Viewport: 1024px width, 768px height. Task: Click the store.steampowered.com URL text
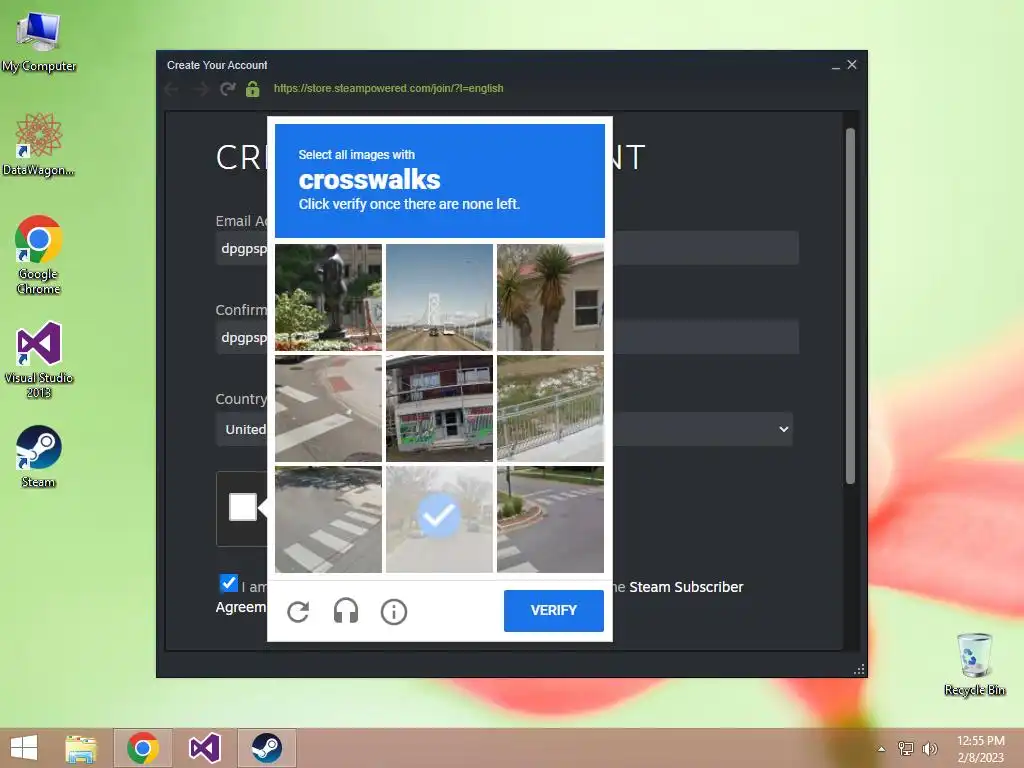[389, 88]
